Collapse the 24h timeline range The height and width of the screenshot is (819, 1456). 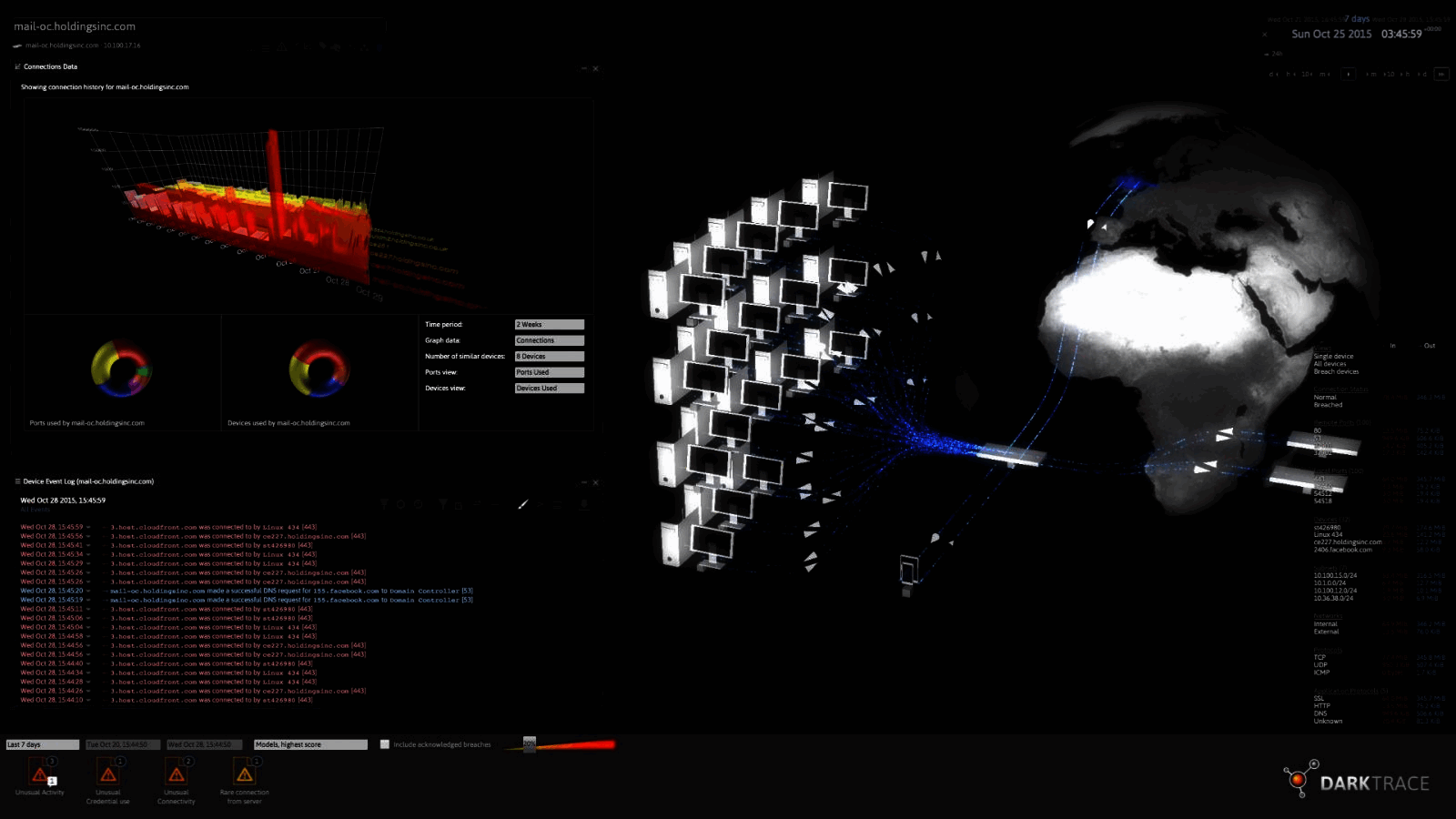click(x=1273, y=54)
